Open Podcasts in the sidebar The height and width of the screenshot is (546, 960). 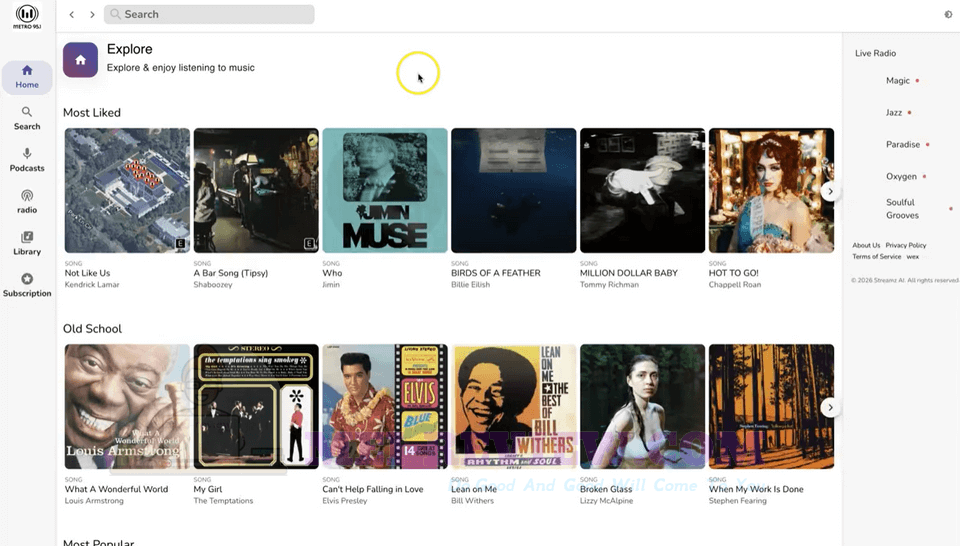27,160
